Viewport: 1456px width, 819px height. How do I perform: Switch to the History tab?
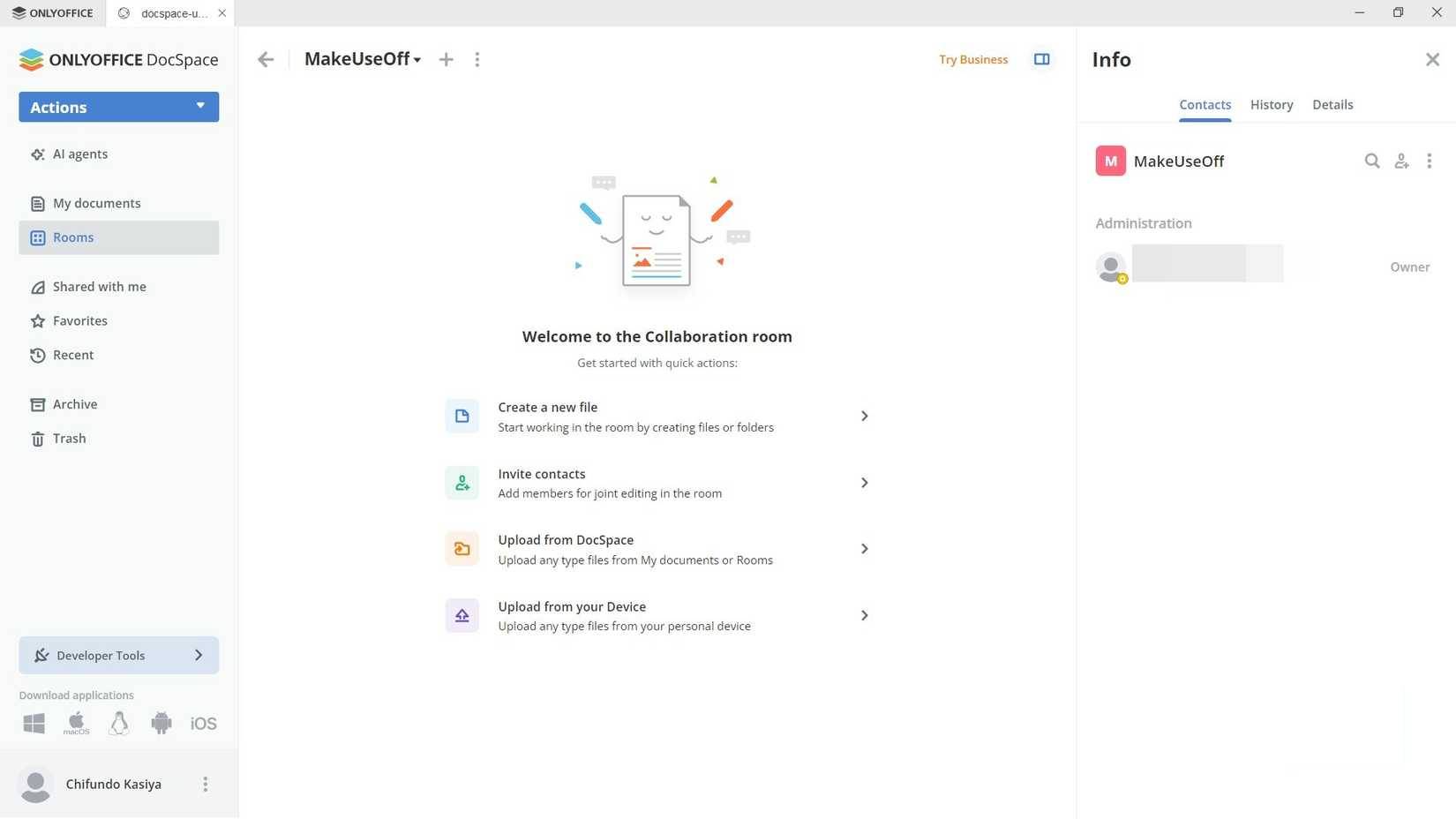(1272, 105)
